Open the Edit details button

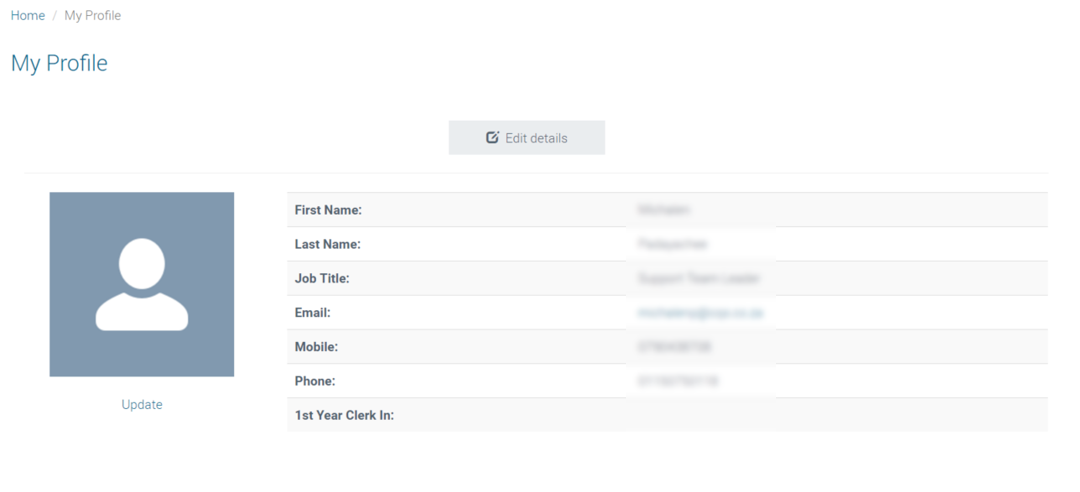pyautogui.click(x=527, y=138)
